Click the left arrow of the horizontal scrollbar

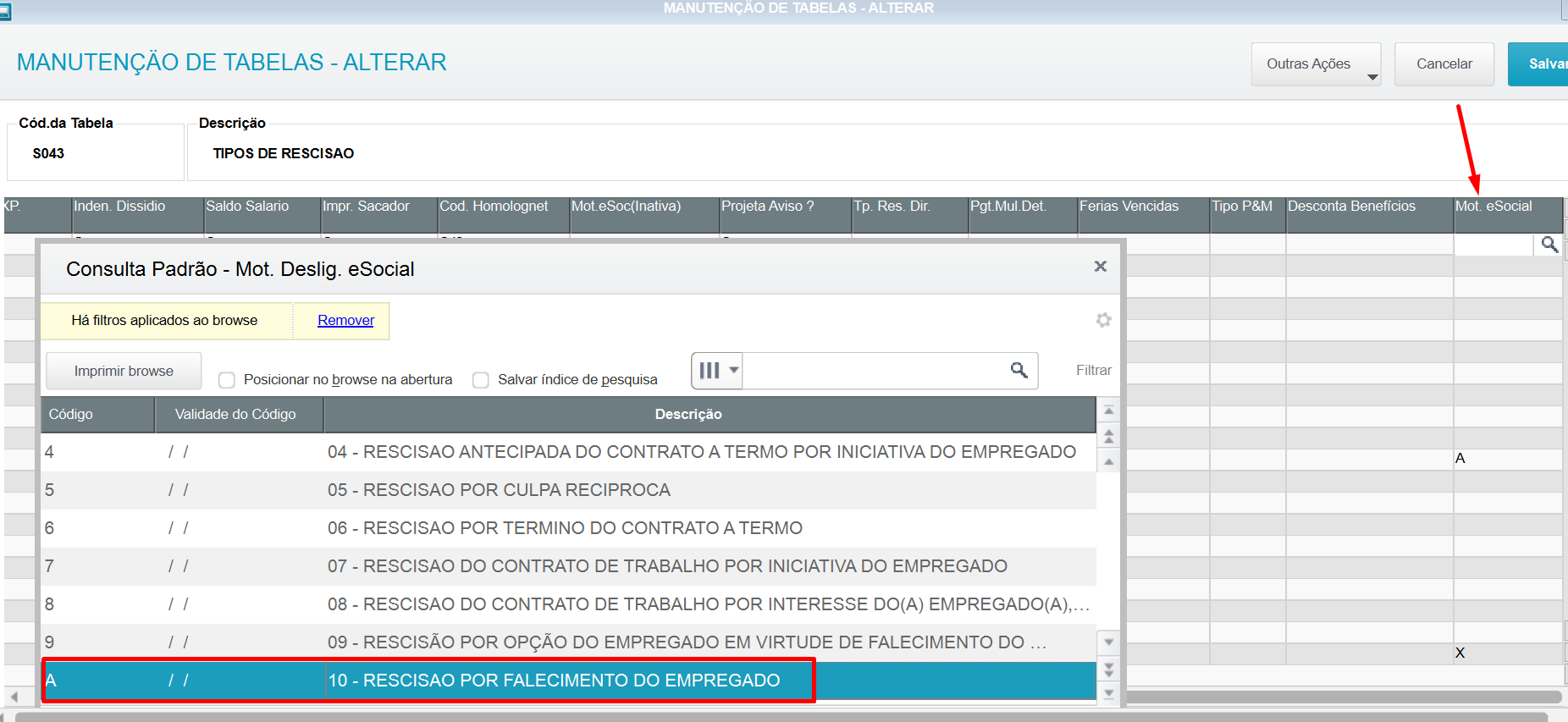point(14,697)
